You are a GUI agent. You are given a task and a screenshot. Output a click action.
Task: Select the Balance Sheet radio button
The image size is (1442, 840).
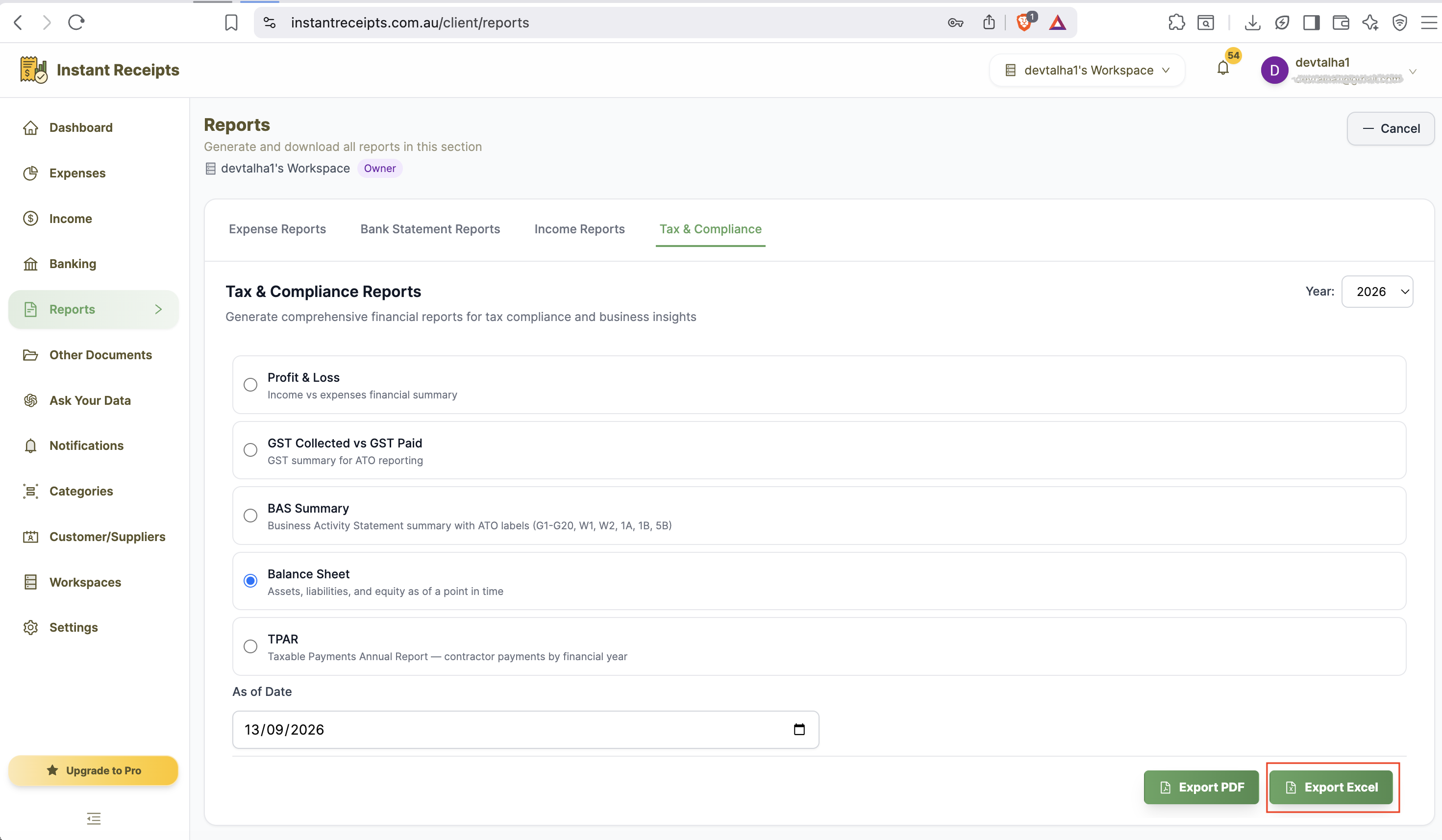pos(250,581)
